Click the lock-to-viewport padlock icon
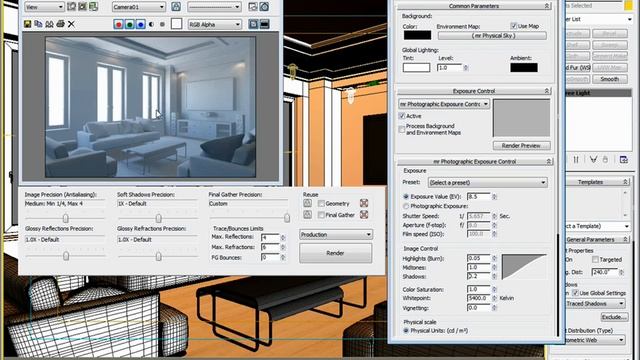The width and height of the screenshot is (640, 360). pos(176,7)
